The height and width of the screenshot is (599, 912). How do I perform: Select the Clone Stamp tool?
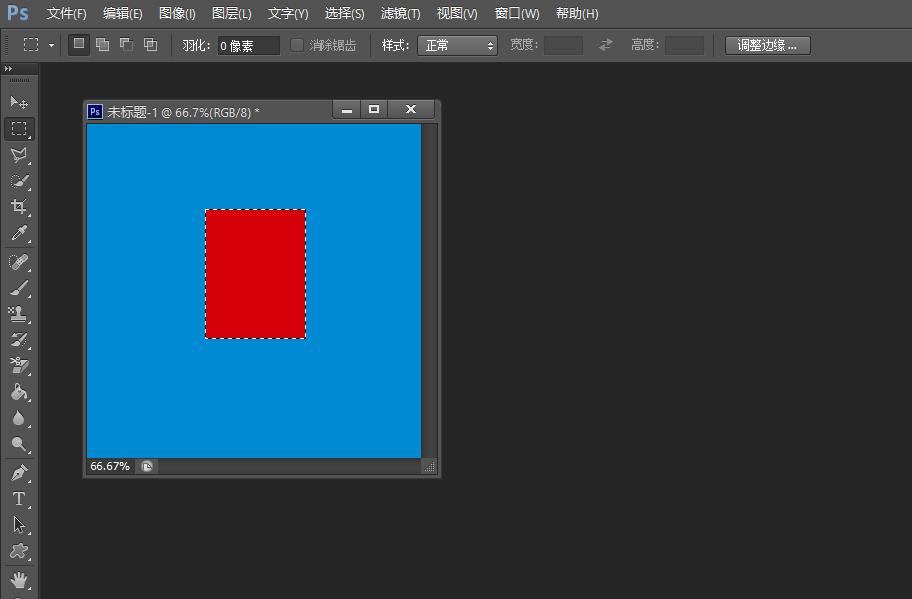pos(20,313)
